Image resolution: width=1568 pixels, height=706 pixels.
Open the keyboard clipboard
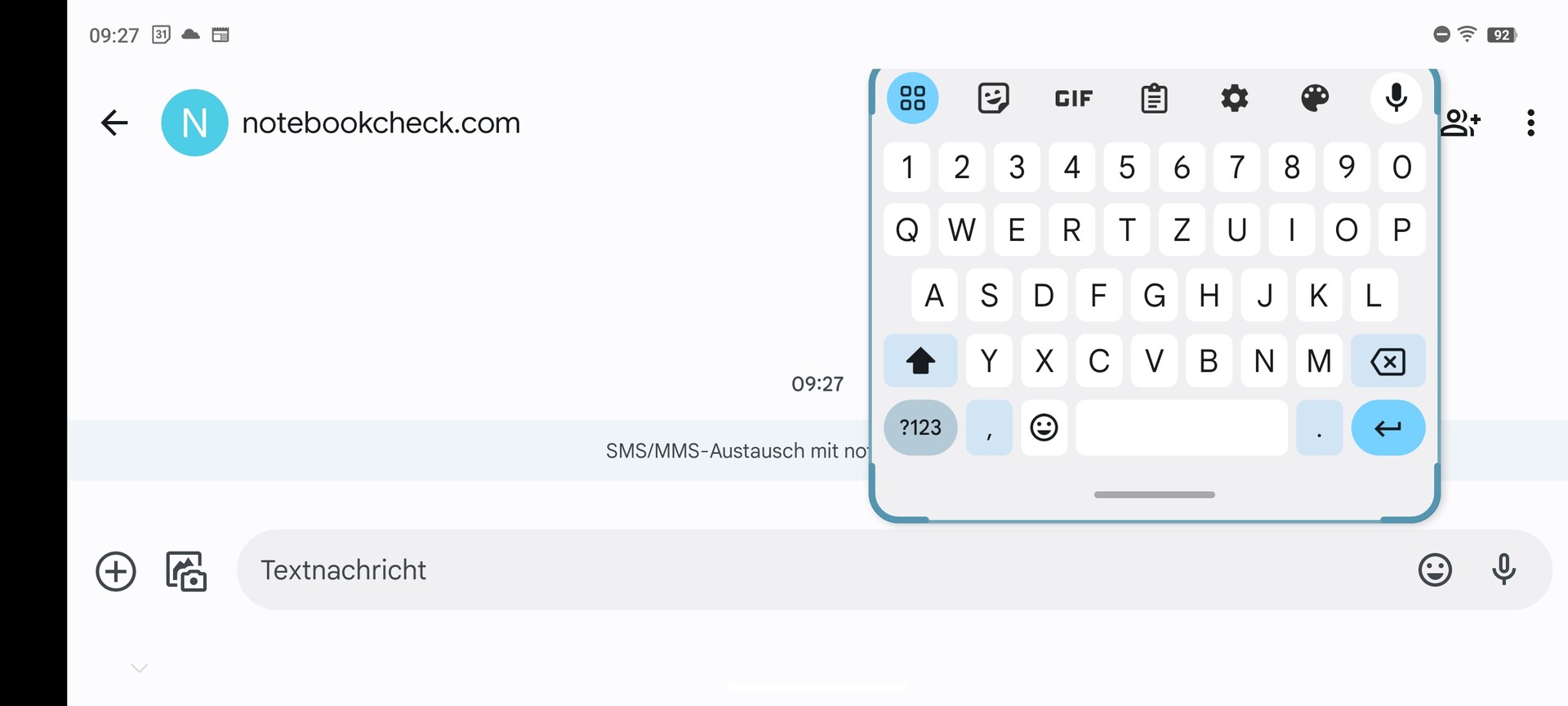click(x=1154, y=98)
